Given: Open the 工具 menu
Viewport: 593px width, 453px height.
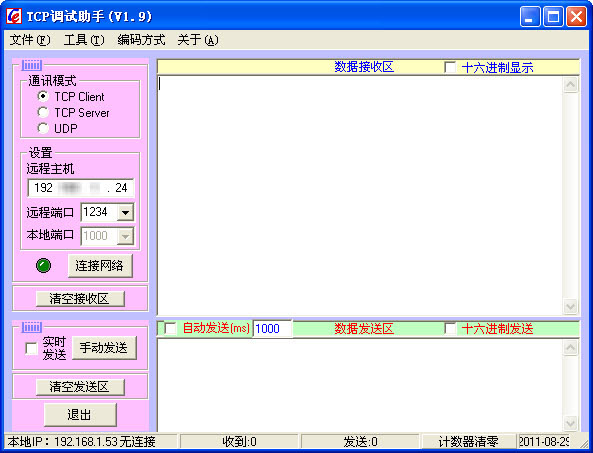Looking at the screenshot, I should (x=84, y=40).
